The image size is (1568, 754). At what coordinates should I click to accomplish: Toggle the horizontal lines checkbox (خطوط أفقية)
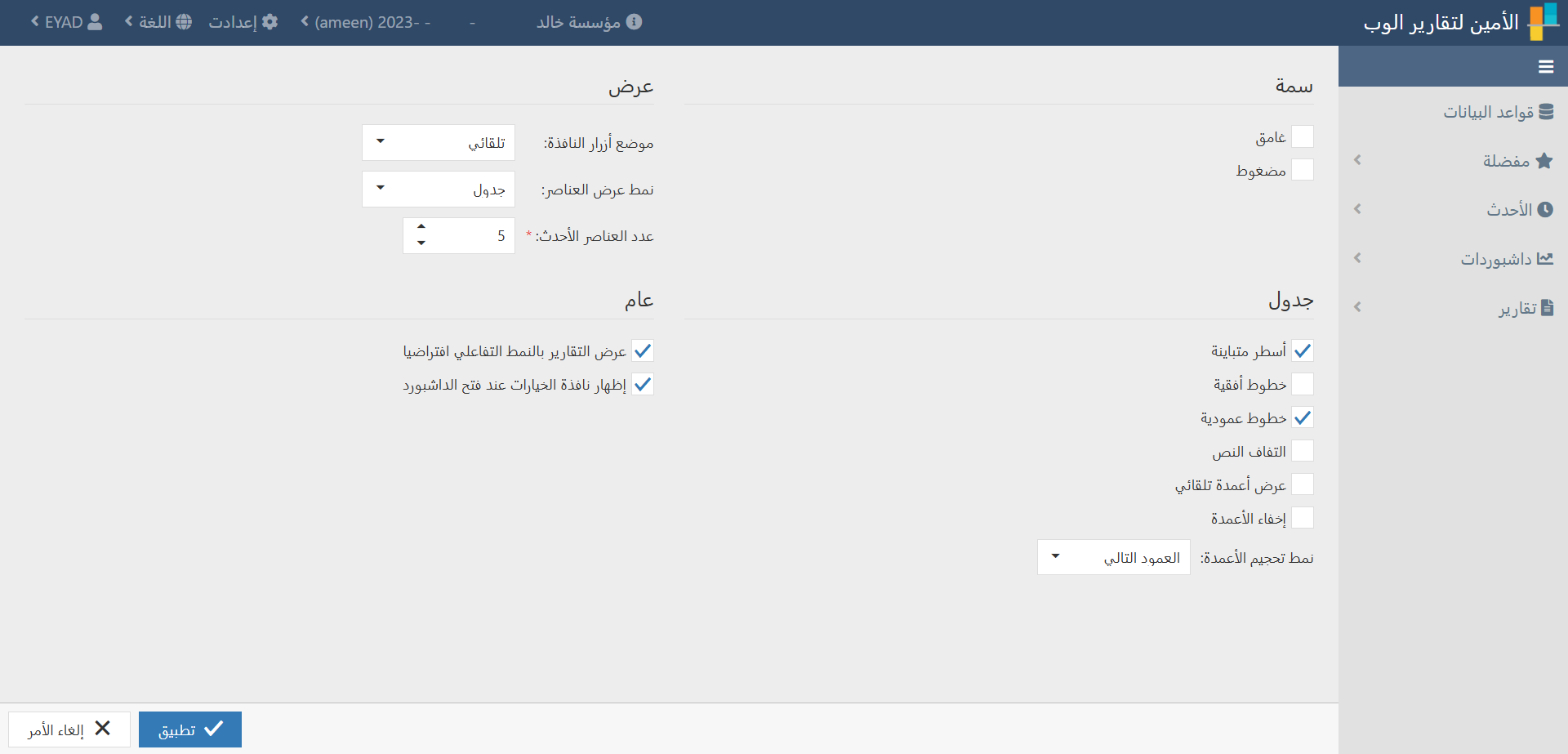(x=1302, y=384)
